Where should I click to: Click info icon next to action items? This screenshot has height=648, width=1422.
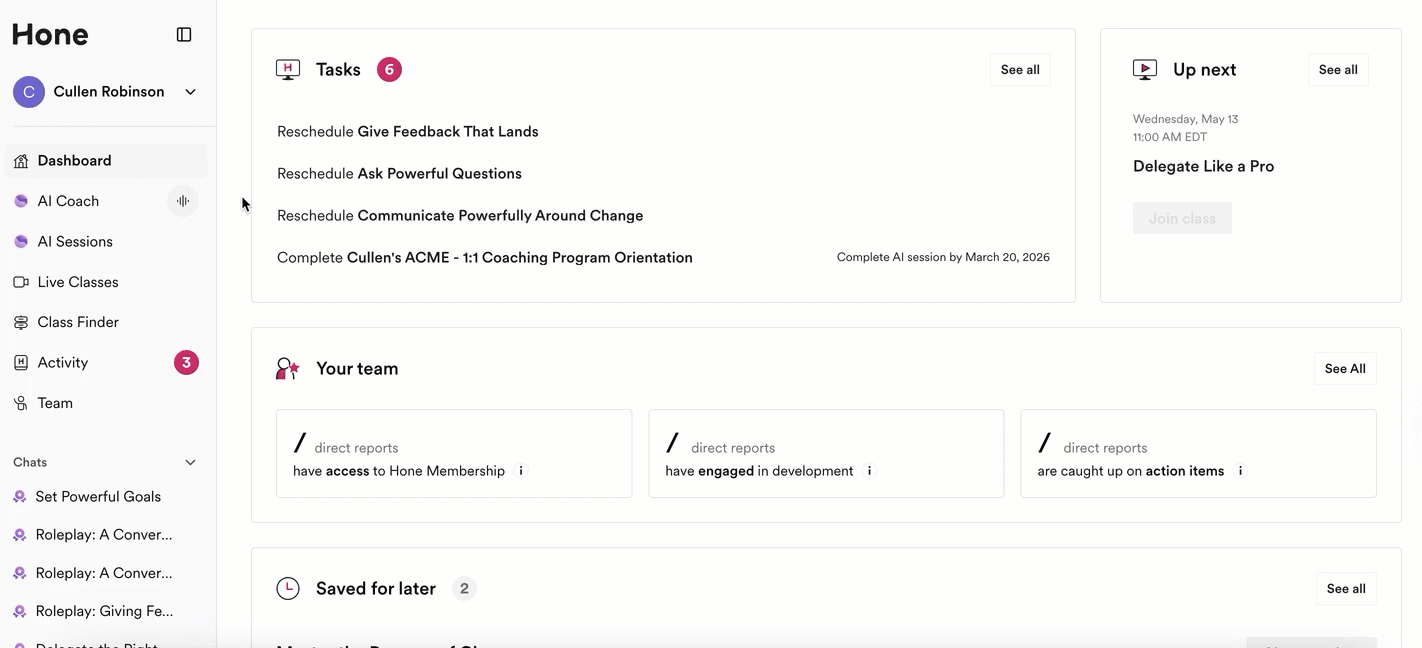coord(1240,471)
